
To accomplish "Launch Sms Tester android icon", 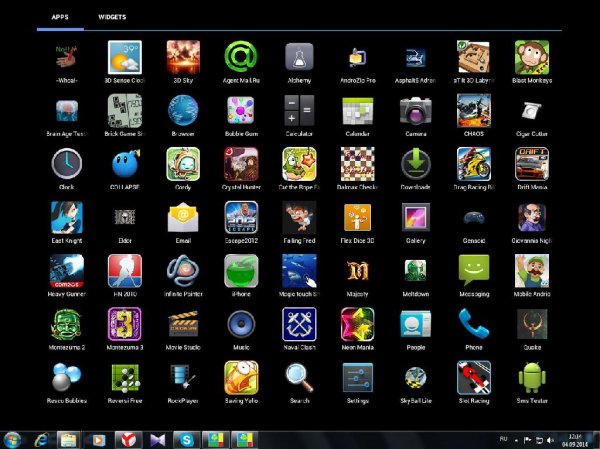I will click(532, 377).
